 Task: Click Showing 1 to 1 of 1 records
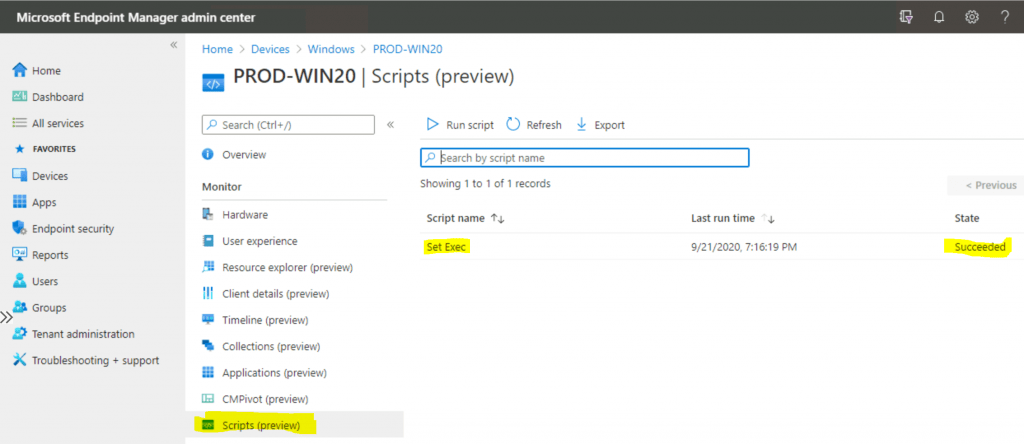click(x=485, y=183)
